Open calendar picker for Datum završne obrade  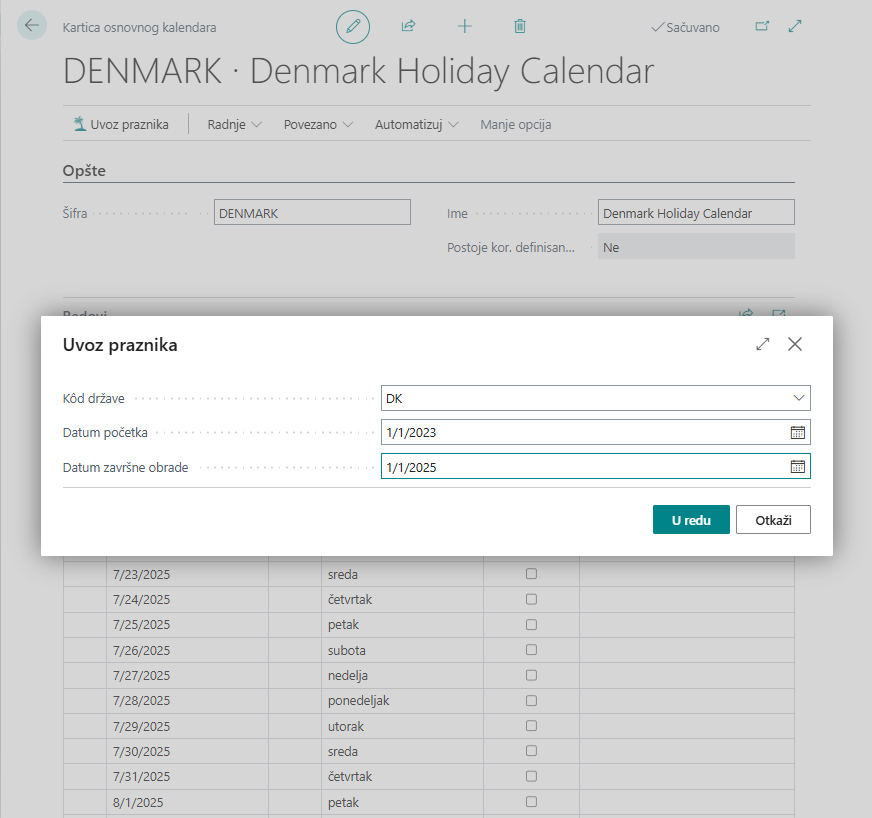tap(797, 467)
